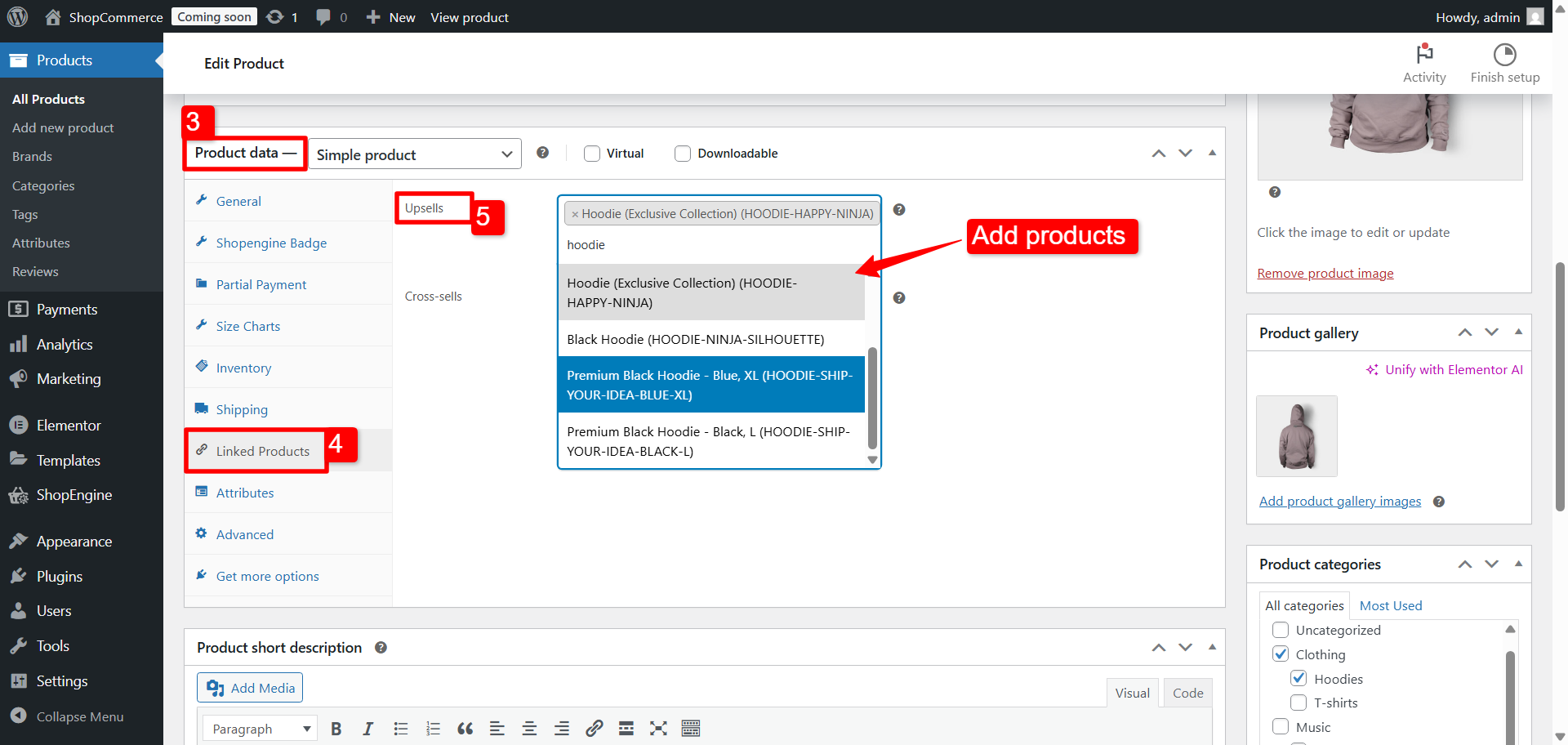Toggle bold formatting in editor

(x=336, y=729)
